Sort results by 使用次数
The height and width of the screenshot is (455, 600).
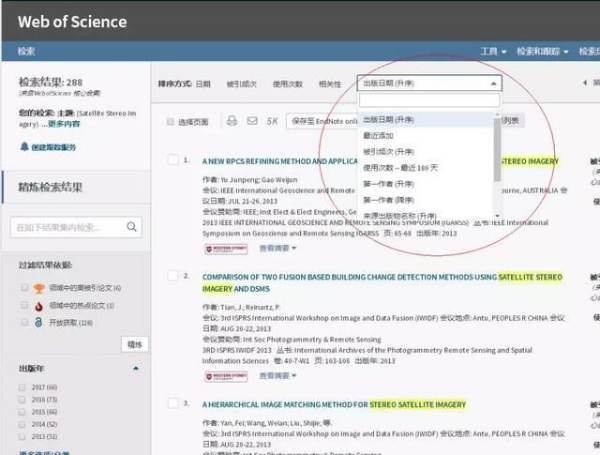click(287, 84)
